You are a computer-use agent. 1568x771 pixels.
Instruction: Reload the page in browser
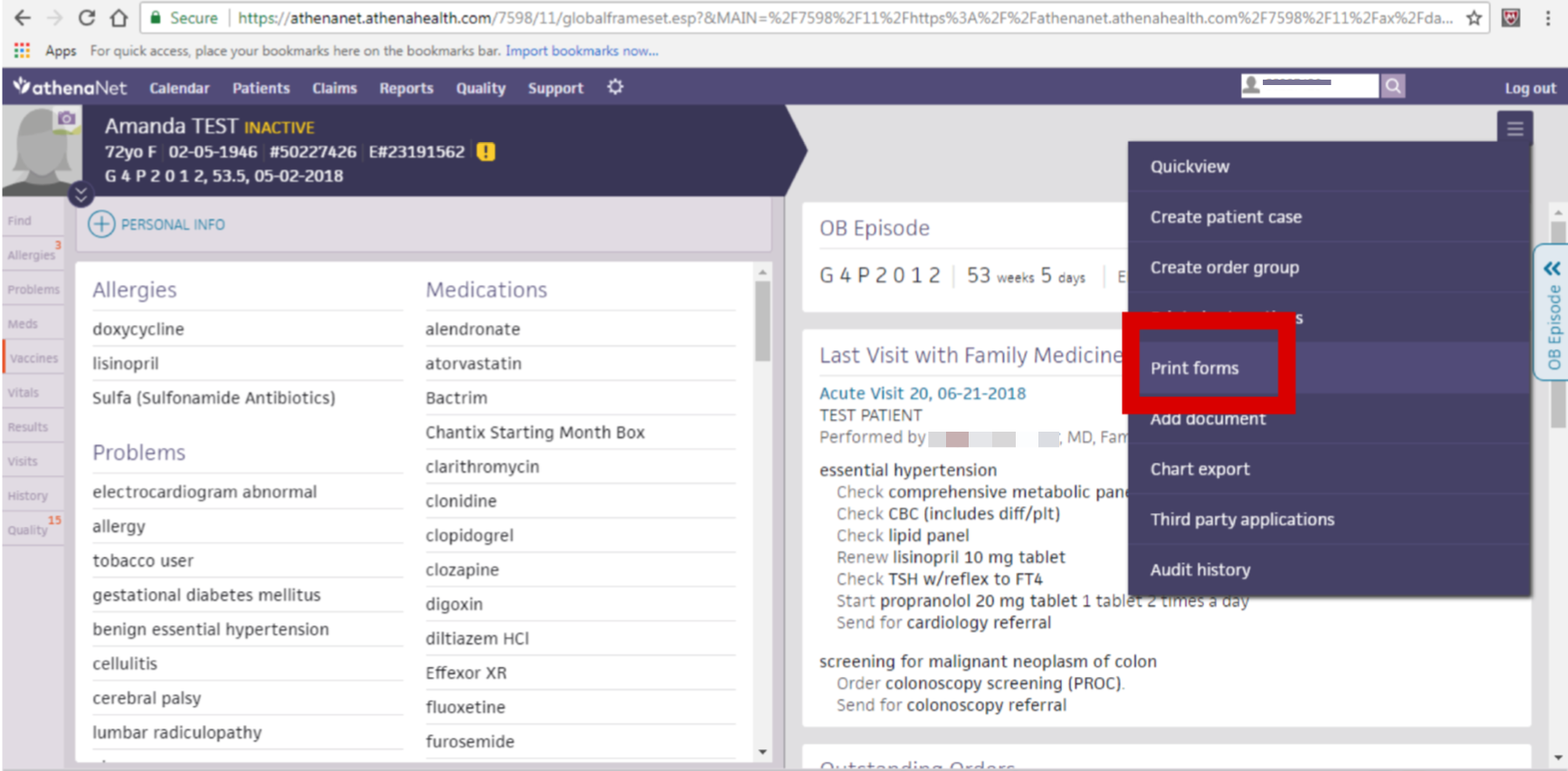coord(86,18)
